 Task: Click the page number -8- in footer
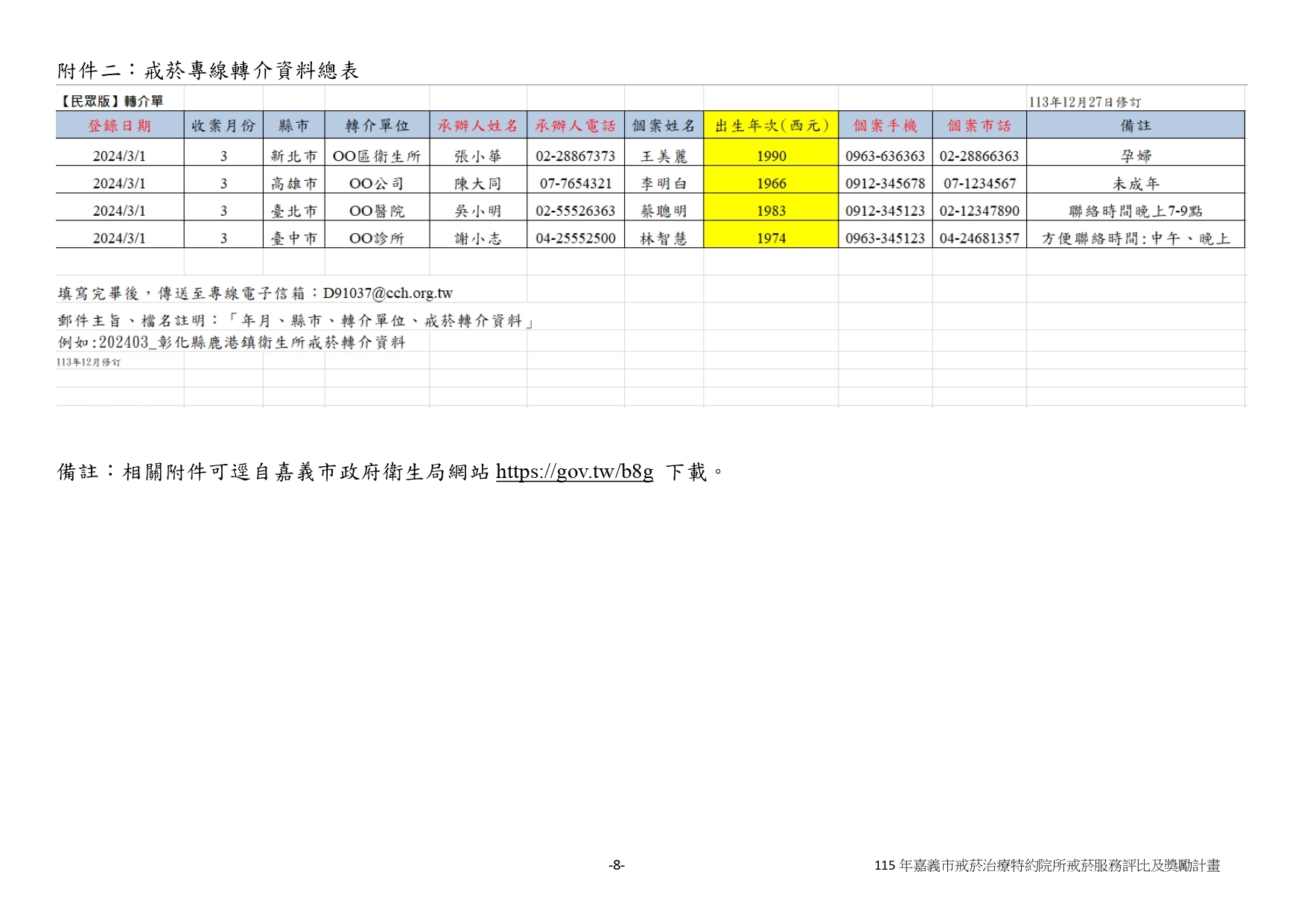pos(616,865)
